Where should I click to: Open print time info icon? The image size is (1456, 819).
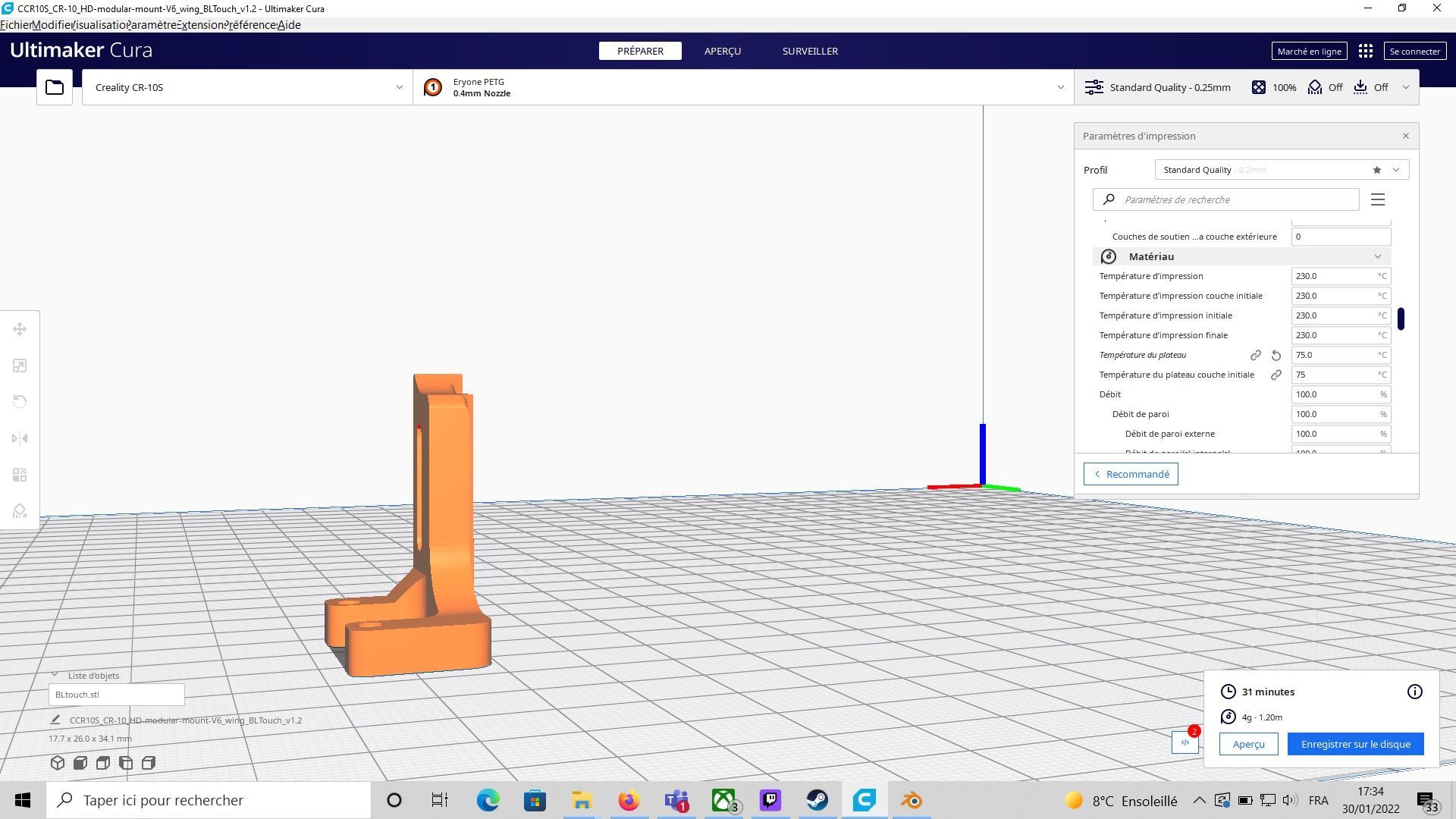tap(1415, 692)
